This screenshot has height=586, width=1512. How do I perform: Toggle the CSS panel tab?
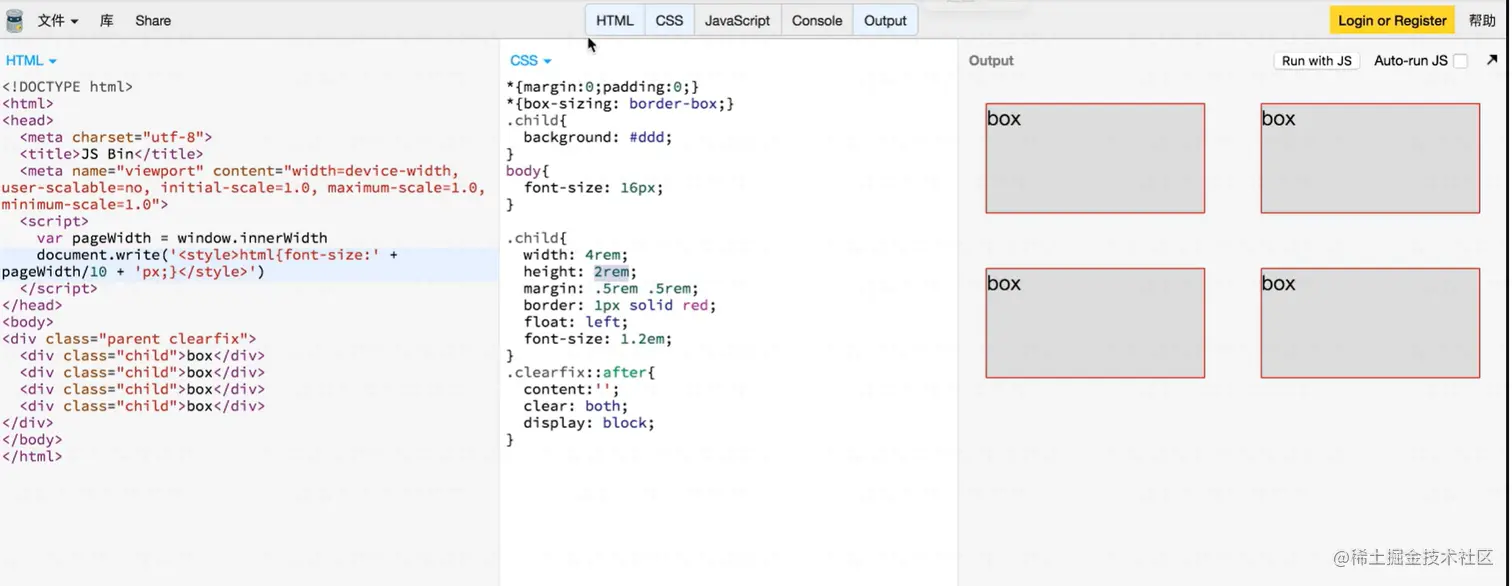669,20
